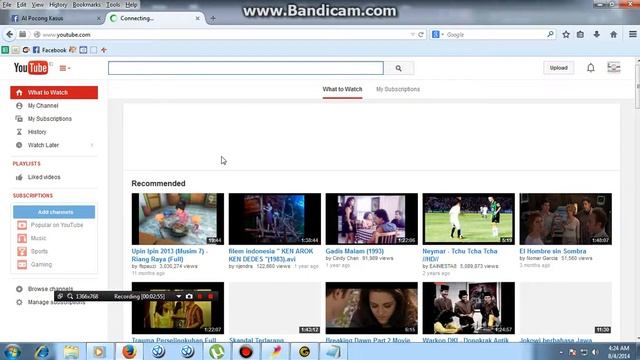The height and width of the screenshot is (360, 640).
Task: Open the notifications bell
Action: 591,68
